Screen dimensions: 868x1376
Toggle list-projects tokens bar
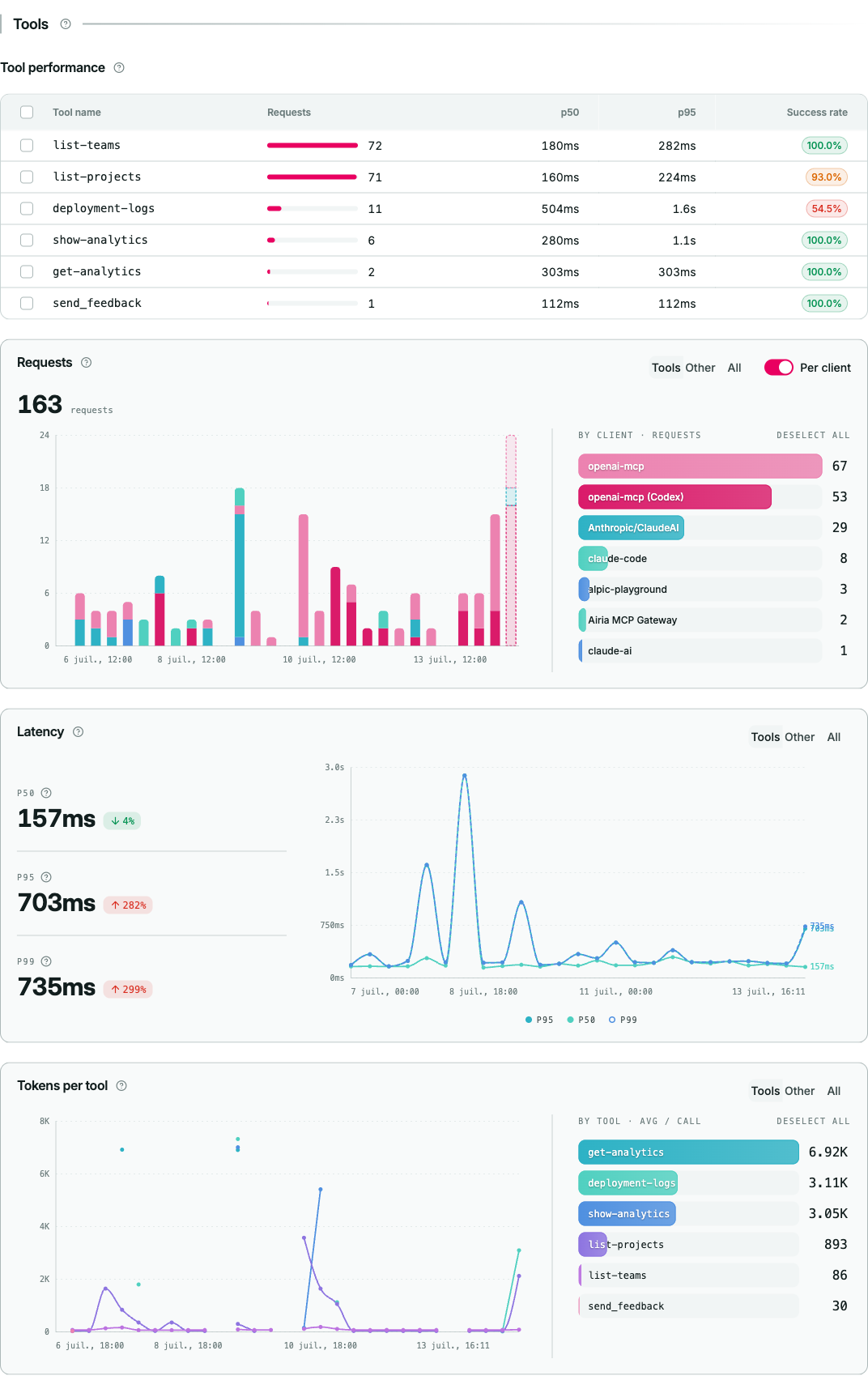tap(689, 1245)
